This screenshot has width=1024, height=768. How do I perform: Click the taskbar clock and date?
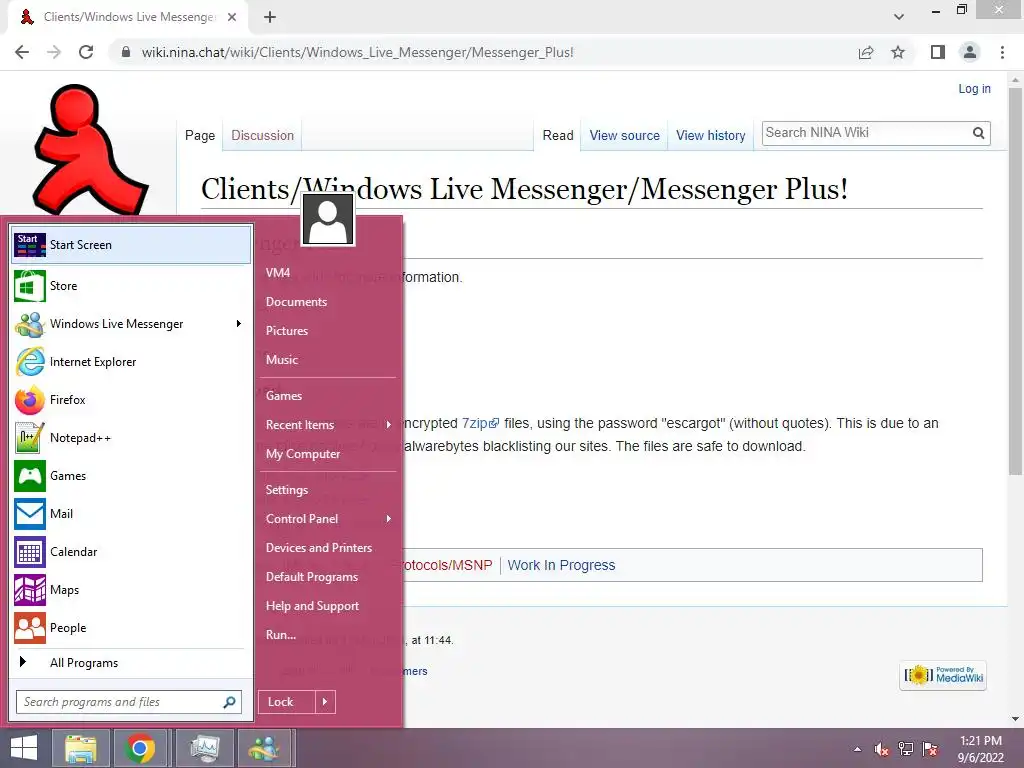980,749
